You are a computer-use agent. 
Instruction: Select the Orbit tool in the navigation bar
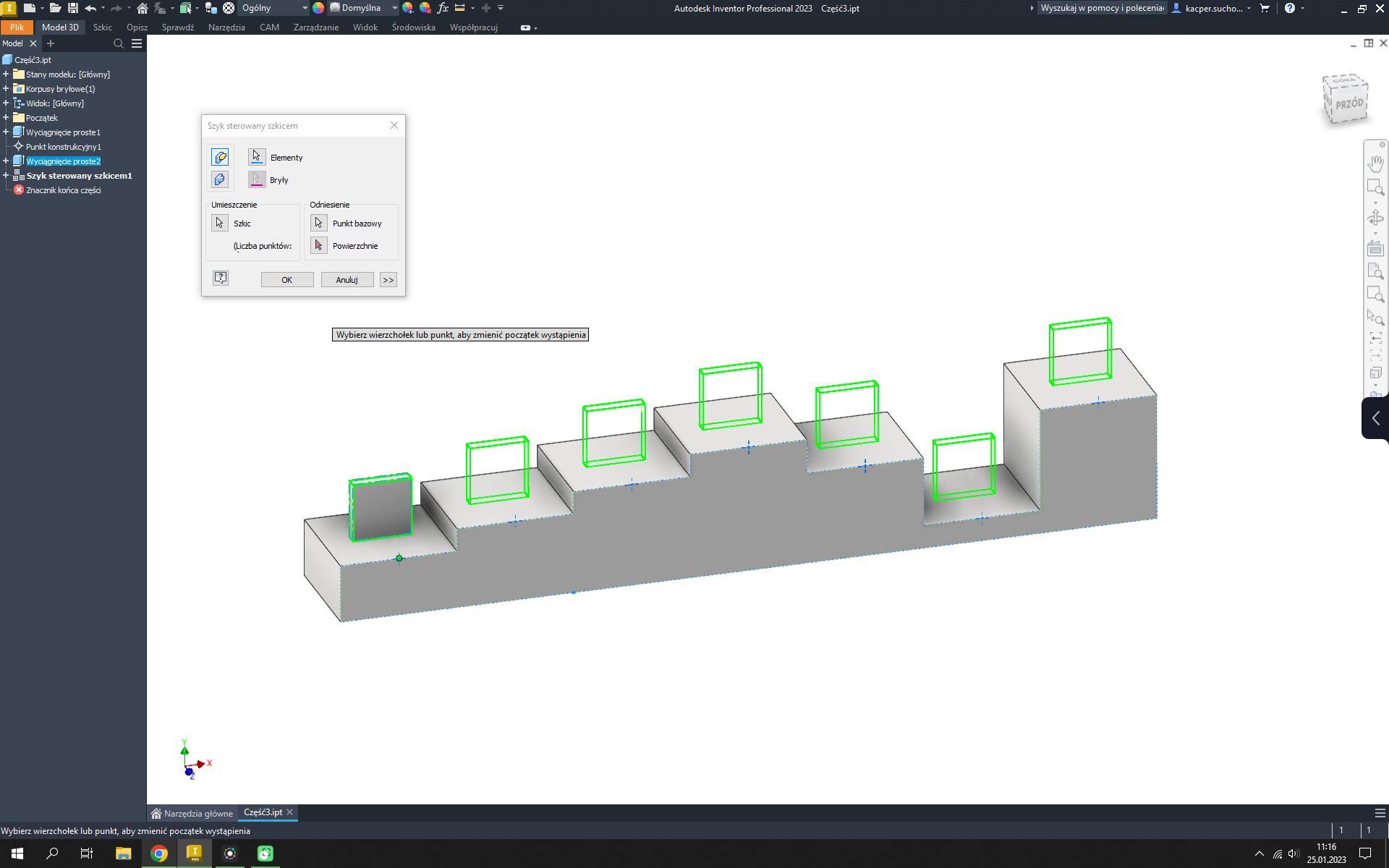pos(1375,216)
